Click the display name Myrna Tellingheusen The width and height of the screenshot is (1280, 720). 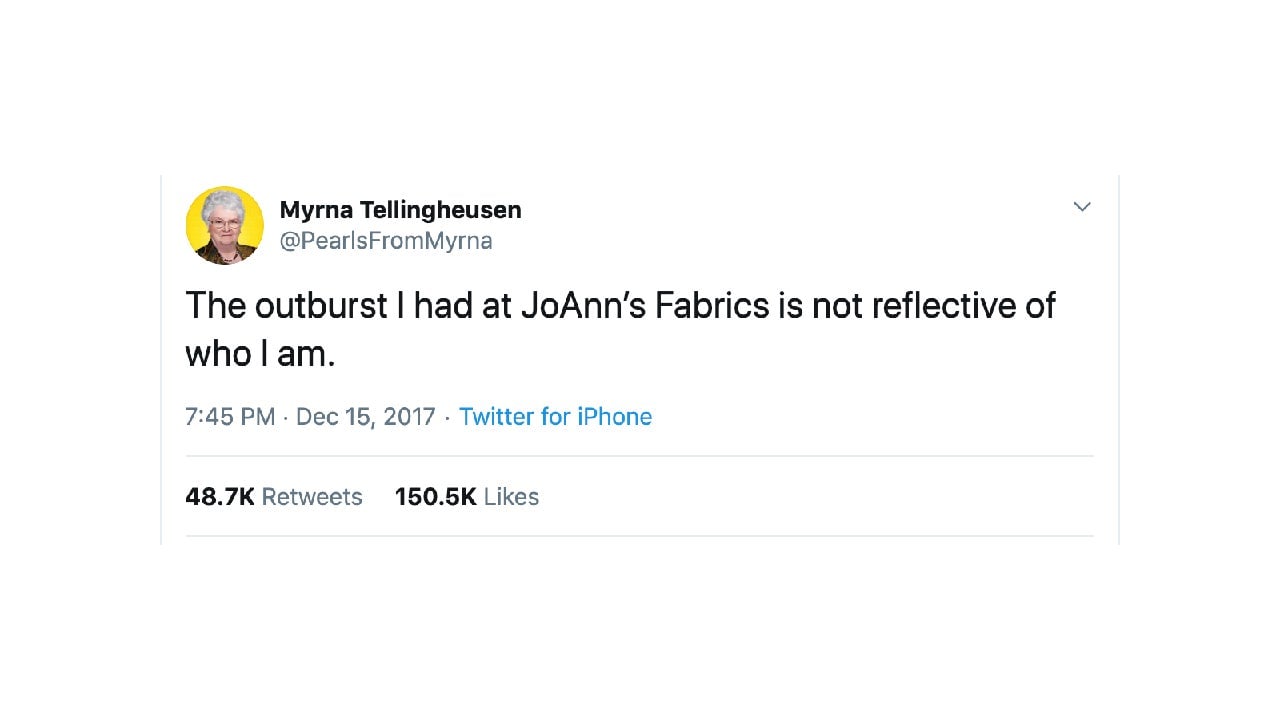click(x=400, y=209)
